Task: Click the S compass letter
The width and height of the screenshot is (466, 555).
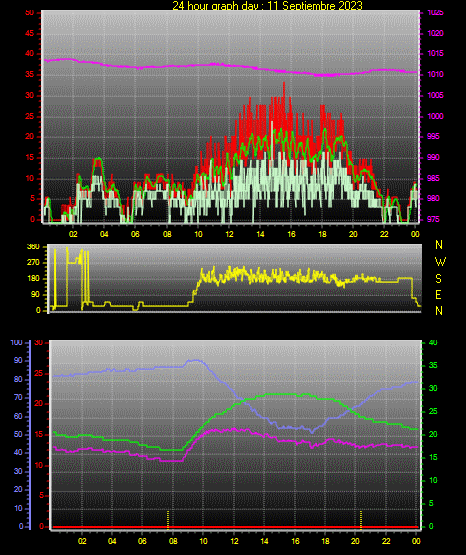Action: tap(438, 279)
